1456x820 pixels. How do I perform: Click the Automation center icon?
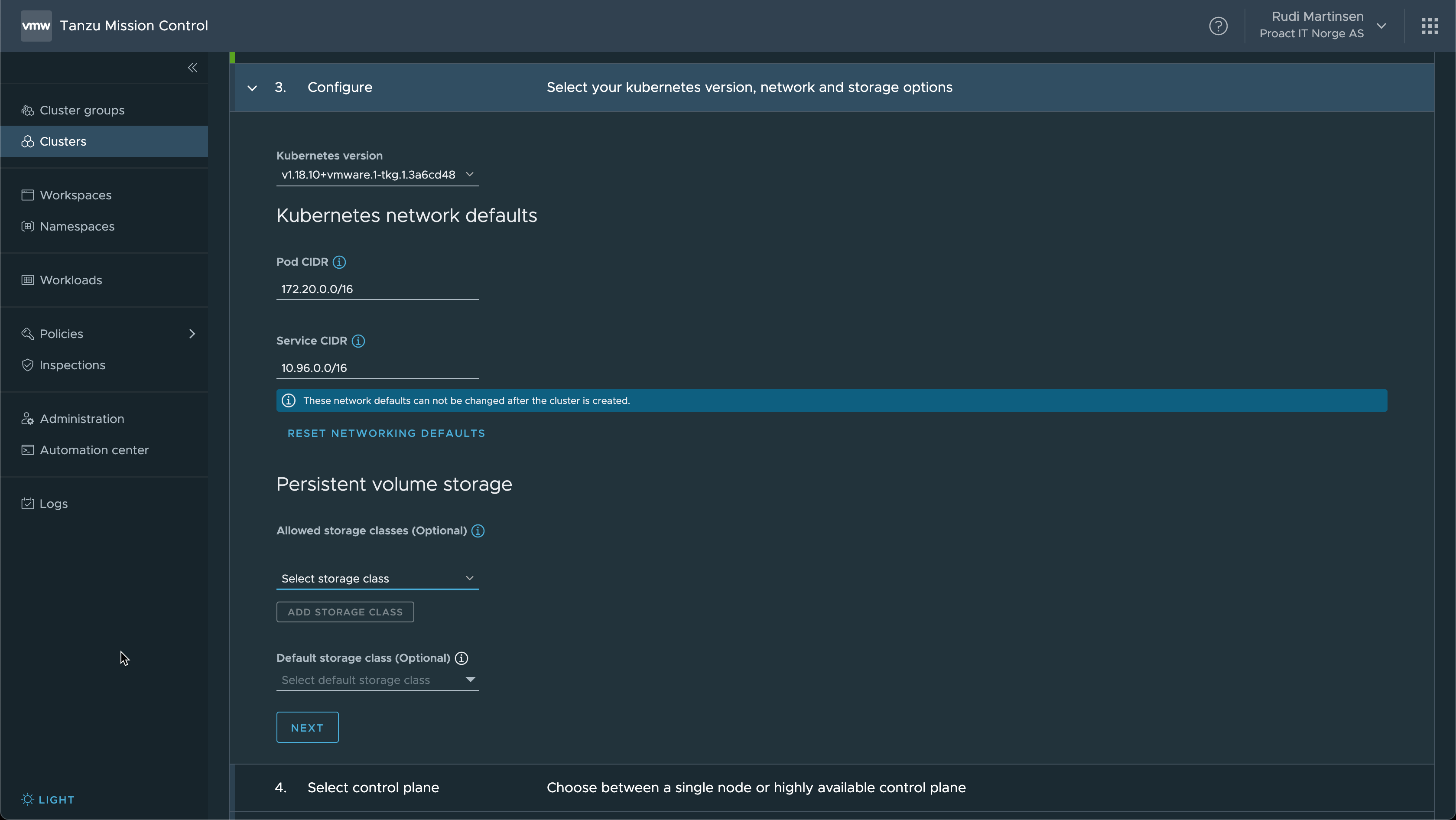click(28, 450)
